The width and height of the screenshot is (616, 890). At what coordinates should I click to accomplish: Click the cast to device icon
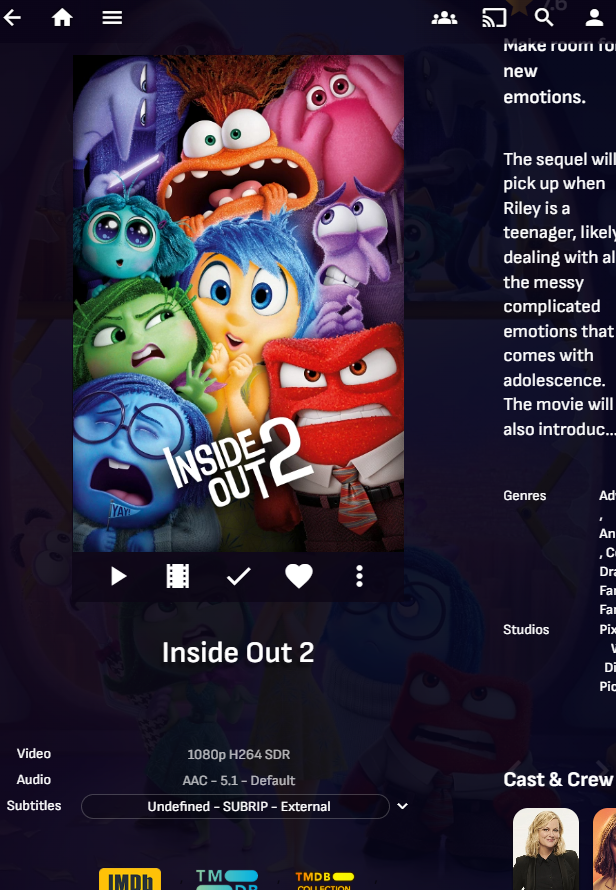point(494,18)
